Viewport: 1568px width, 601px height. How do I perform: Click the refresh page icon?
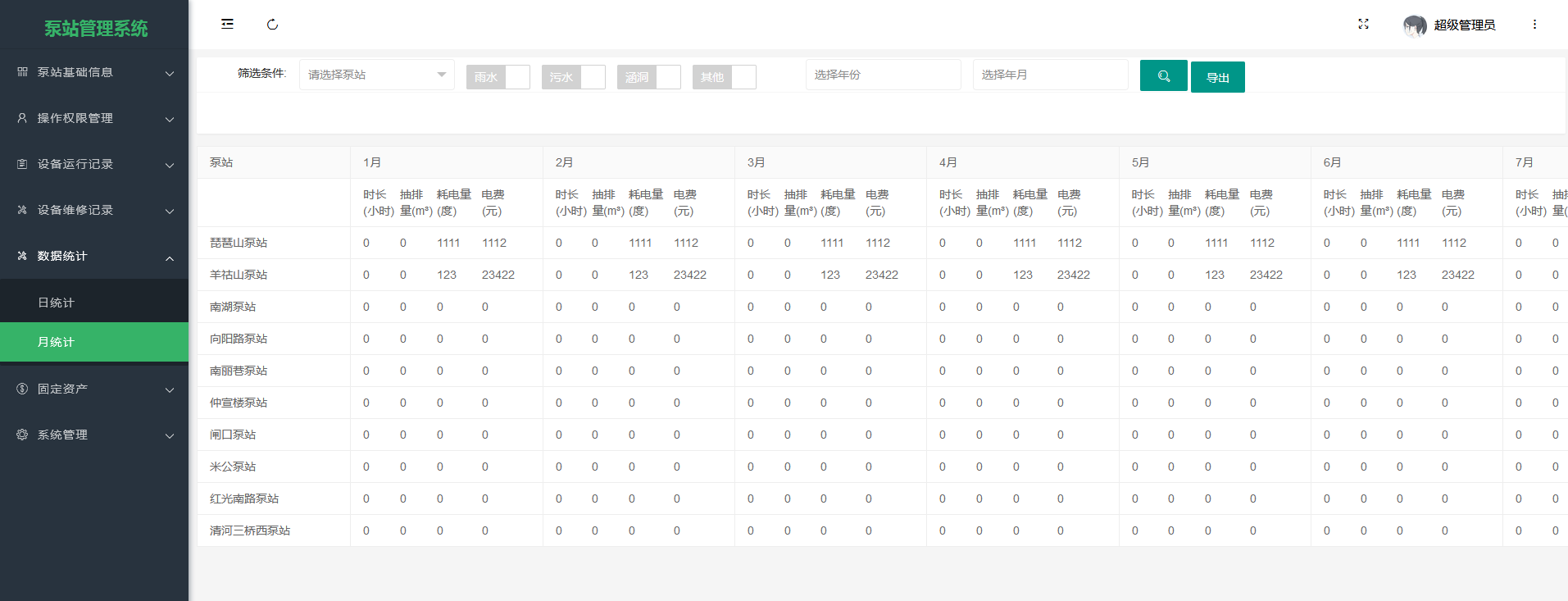(x=273, y=25)
